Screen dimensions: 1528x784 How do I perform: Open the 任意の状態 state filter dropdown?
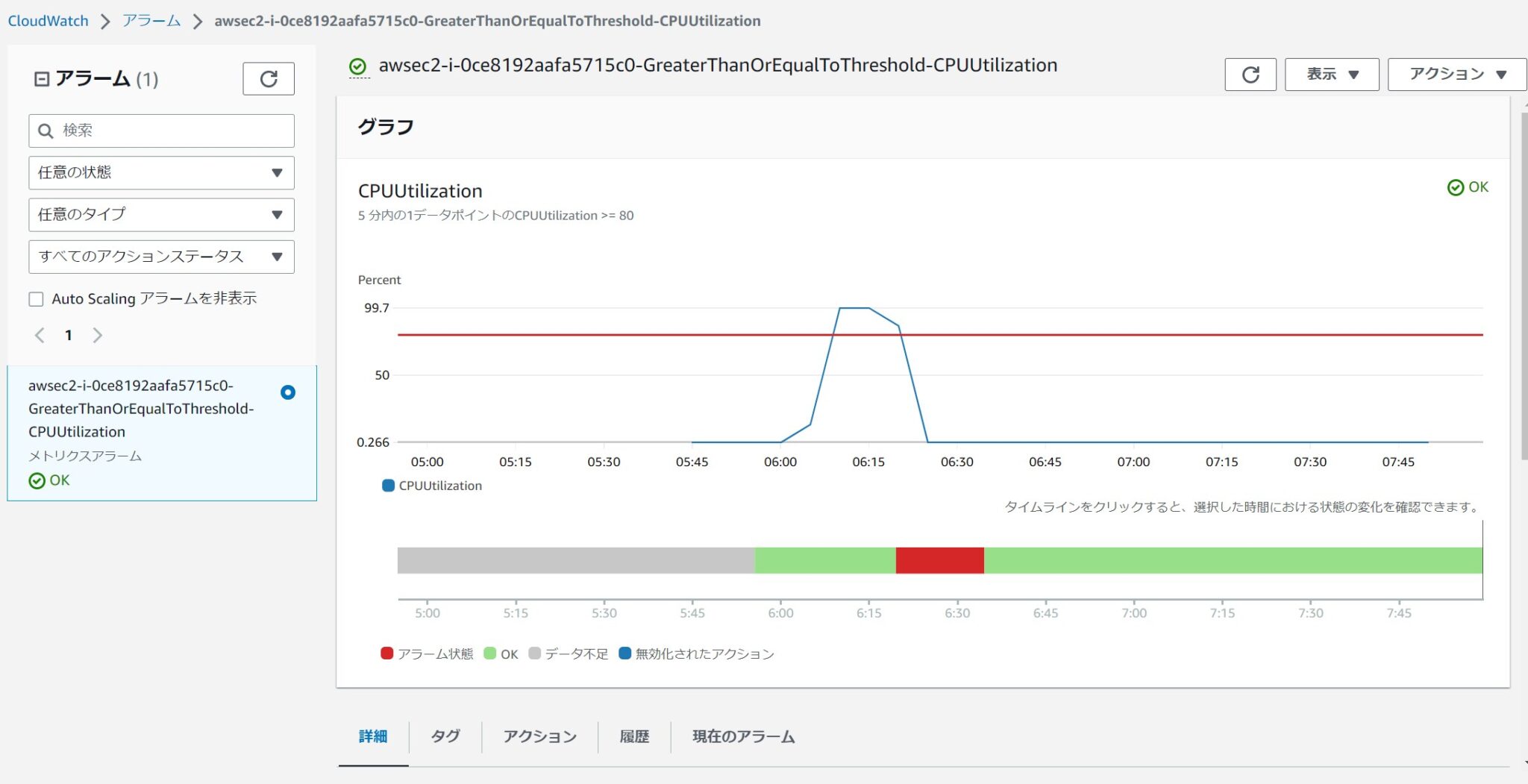[160, 172]
